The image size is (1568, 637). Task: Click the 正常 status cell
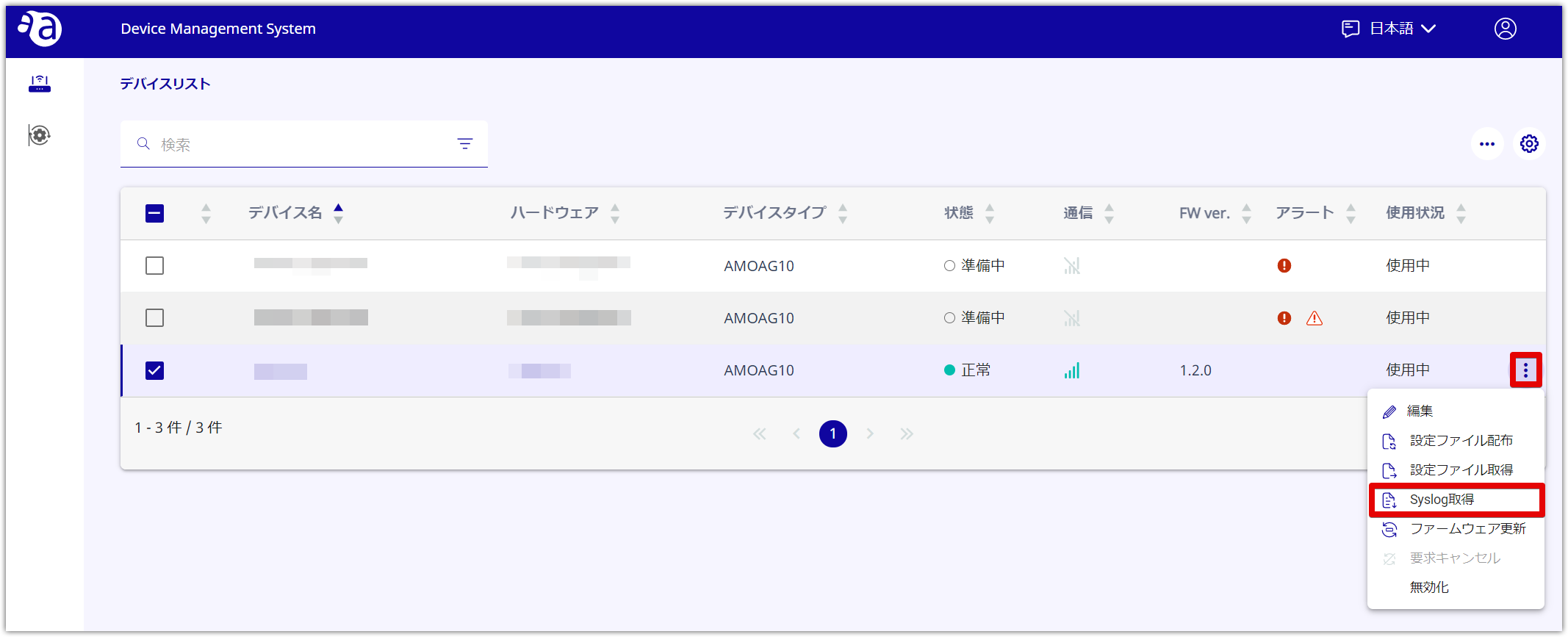click(x=968, y=370)
